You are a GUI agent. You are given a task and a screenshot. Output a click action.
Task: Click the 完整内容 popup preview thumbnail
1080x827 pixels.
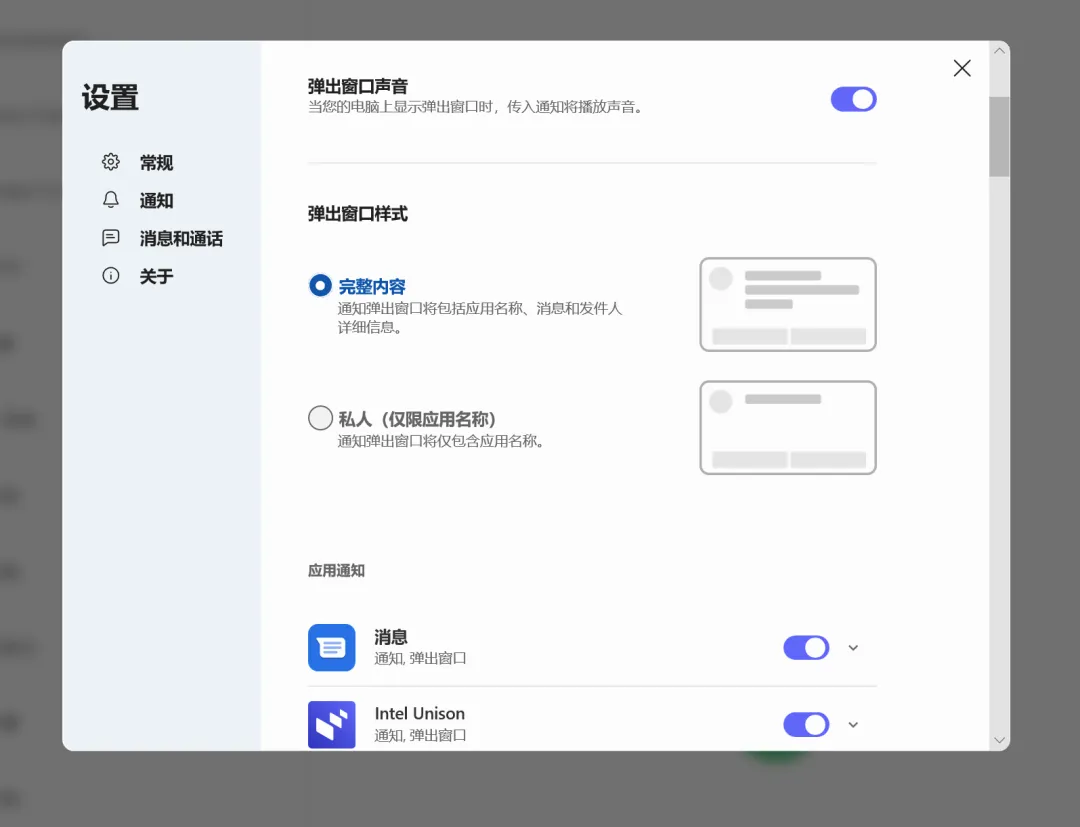[x=788, y=304]
